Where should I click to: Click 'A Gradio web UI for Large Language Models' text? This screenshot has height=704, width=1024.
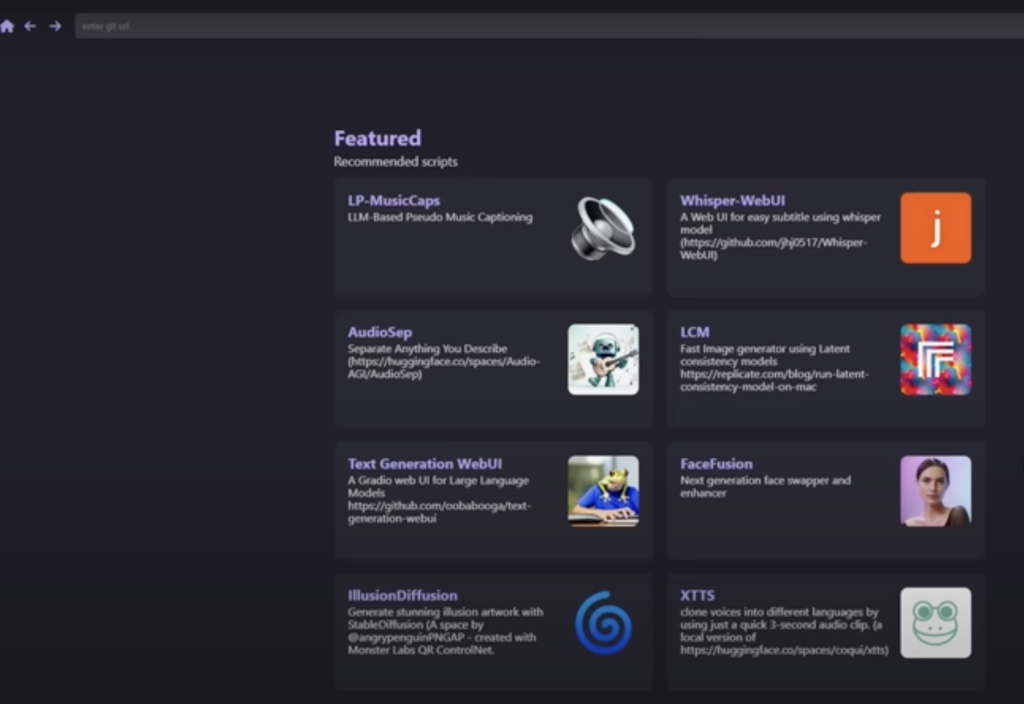pyautogui.click(x=438, y=487)
